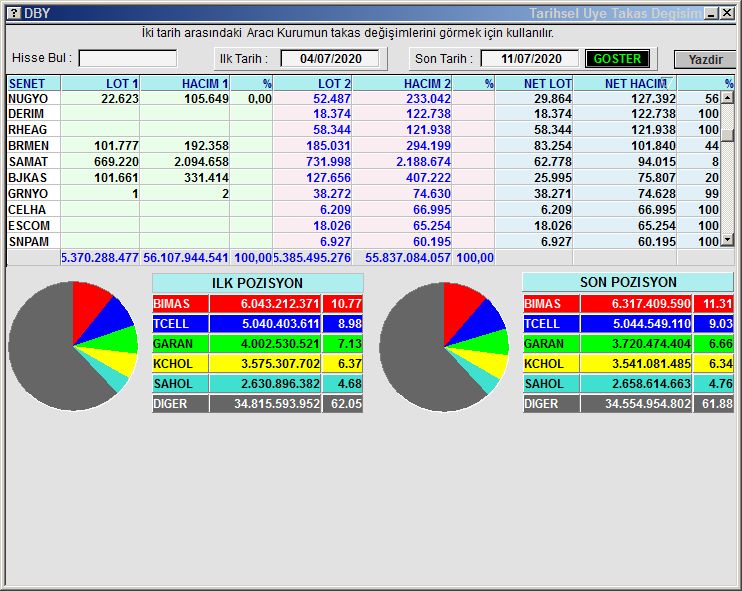Screen dimensions: 742x591
Task: Click total HACIM 2 55.837.084.057
Action: 407,258
